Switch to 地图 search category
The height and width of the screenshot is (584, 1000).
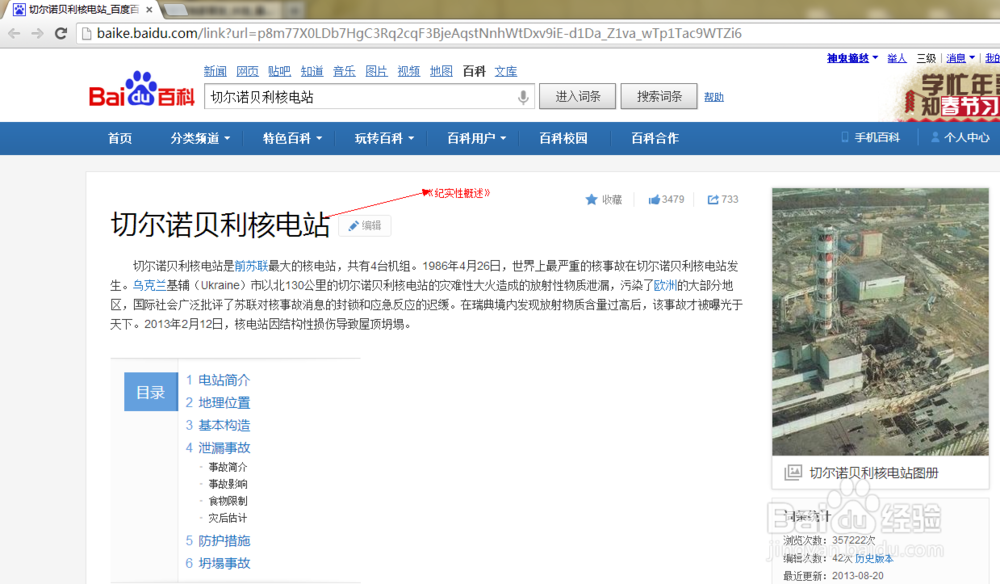tap(441, 71)
